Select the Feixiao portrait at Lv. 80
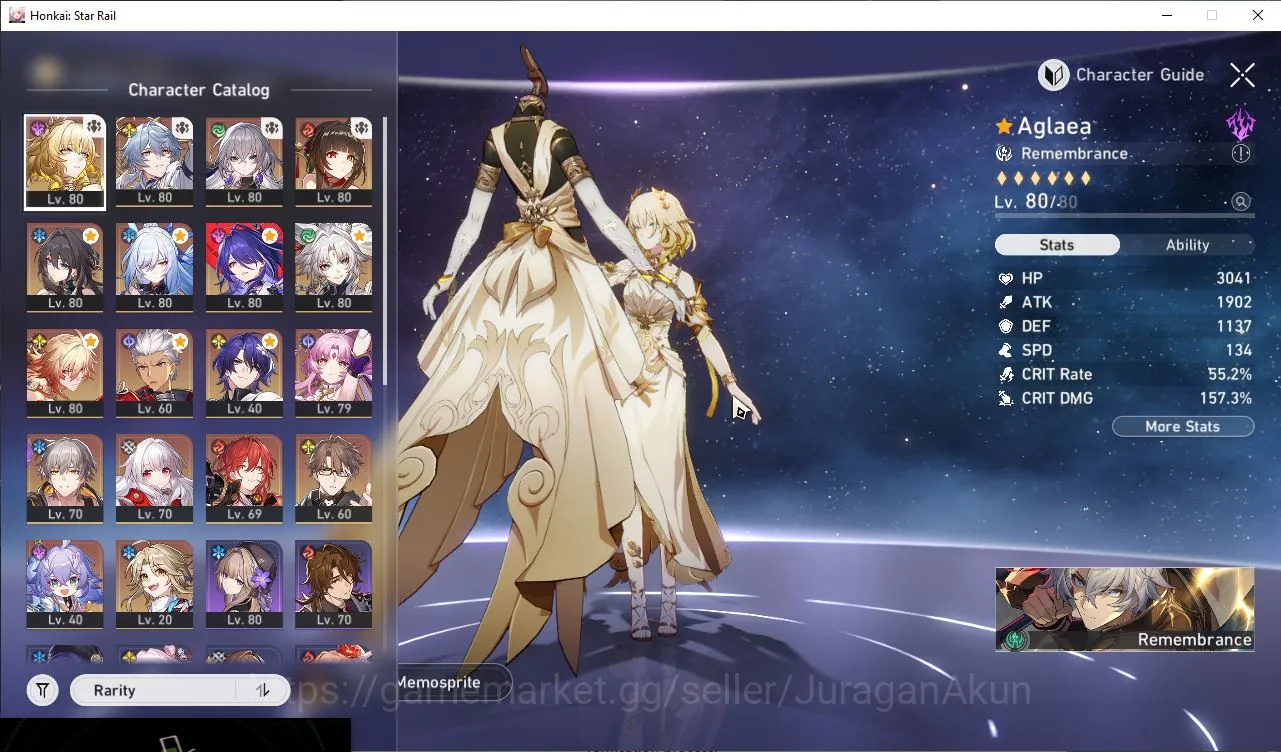The height and width of the screenshot is (752, 1281). [334, 267]
